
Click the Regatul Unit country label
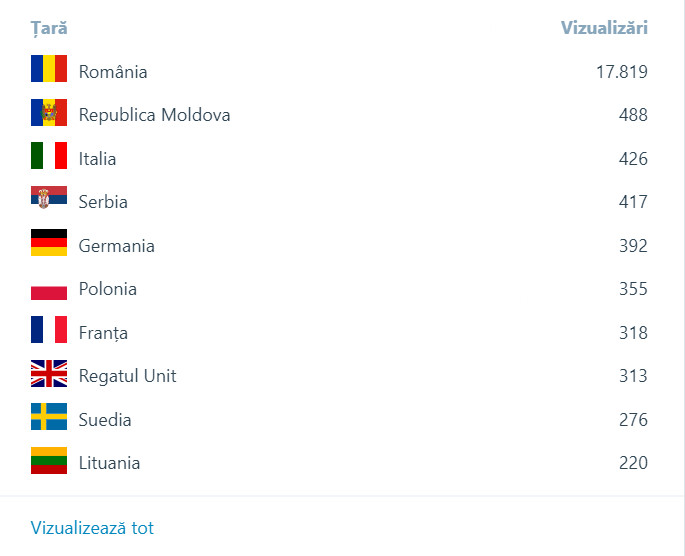(x=127, y=376)
